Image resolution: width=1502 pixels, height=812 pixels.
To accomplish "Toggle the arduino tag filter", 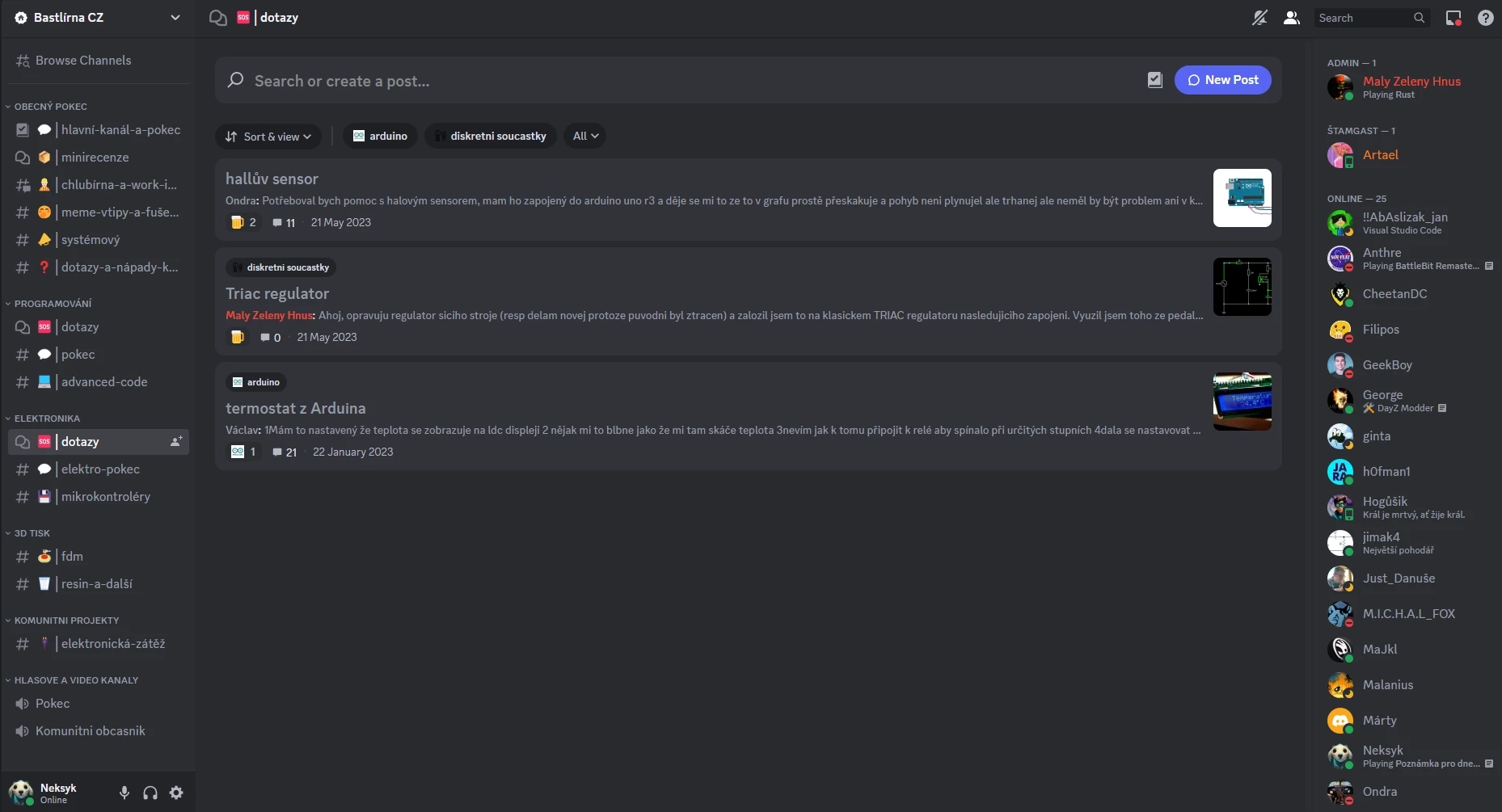I will (x=380, y=136).
